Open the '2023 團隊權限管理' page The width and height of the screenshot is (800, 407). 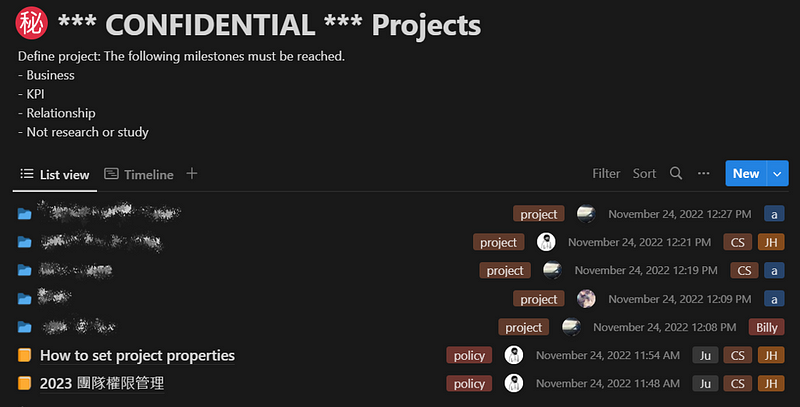[x=102, y=384]
